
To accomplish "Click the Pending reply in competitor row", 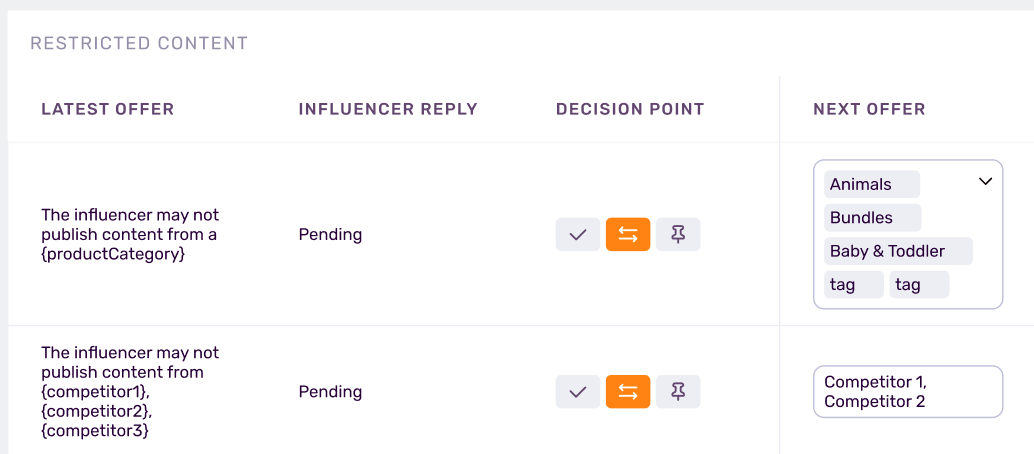I will [x=330, y=392].
